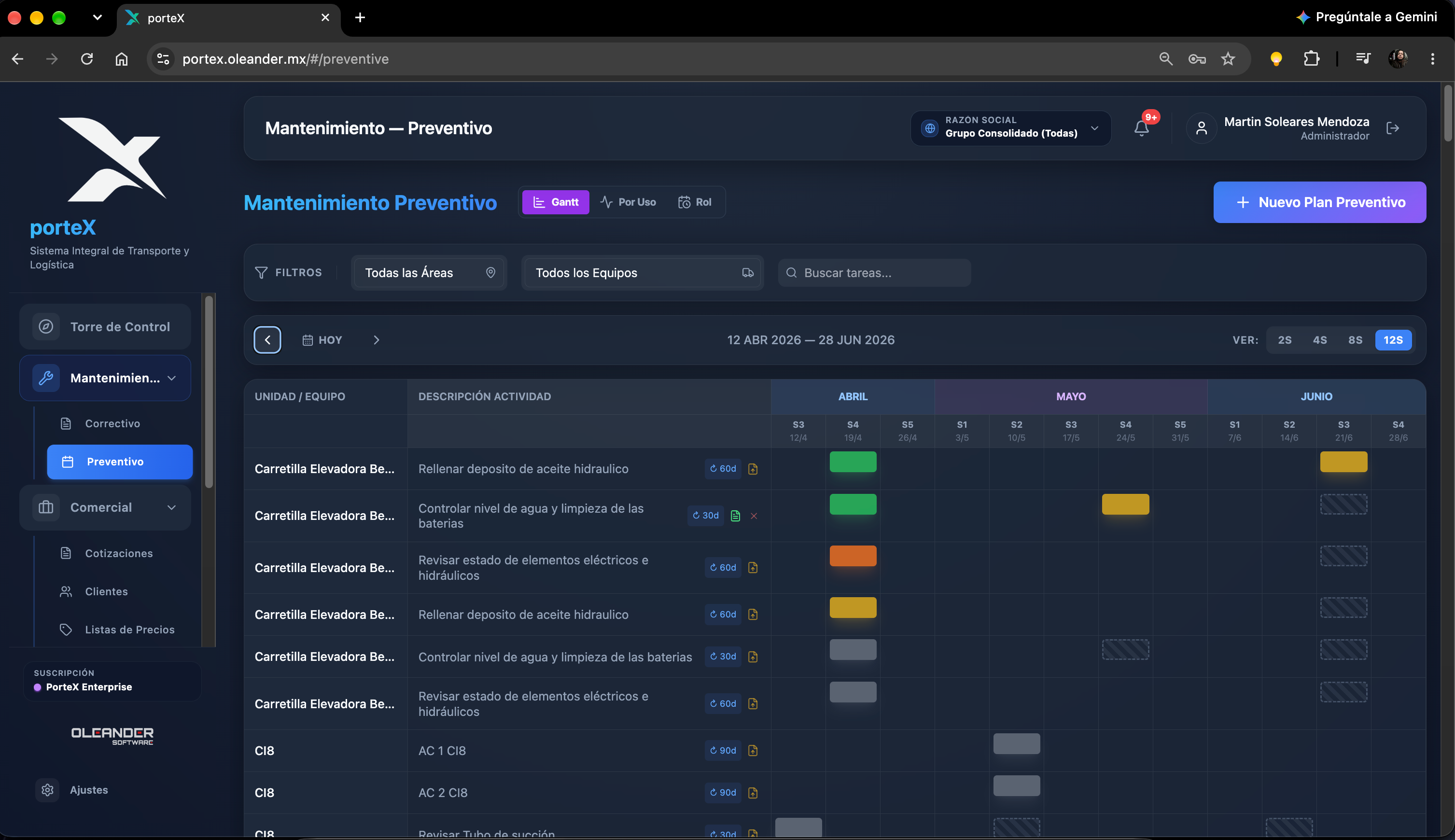Click the Chrome extensions puzzle icon
Viewport: 1455px width, 840px height.
pyautogui.click(x=1311, y=59)
